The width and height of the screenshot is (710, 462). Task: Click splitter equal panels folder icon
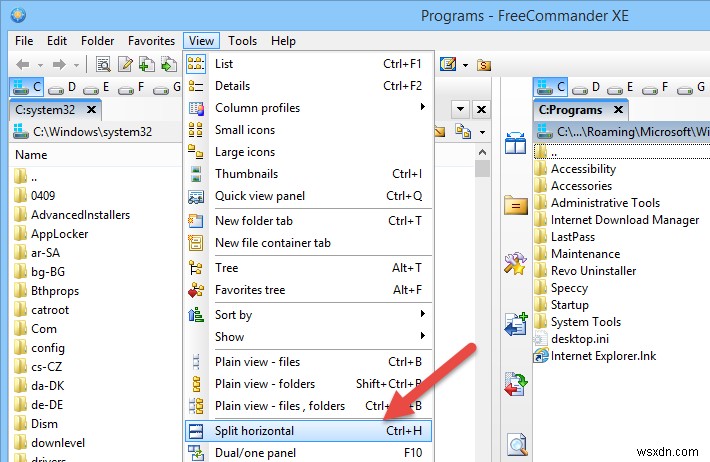(x=516, y=206)
